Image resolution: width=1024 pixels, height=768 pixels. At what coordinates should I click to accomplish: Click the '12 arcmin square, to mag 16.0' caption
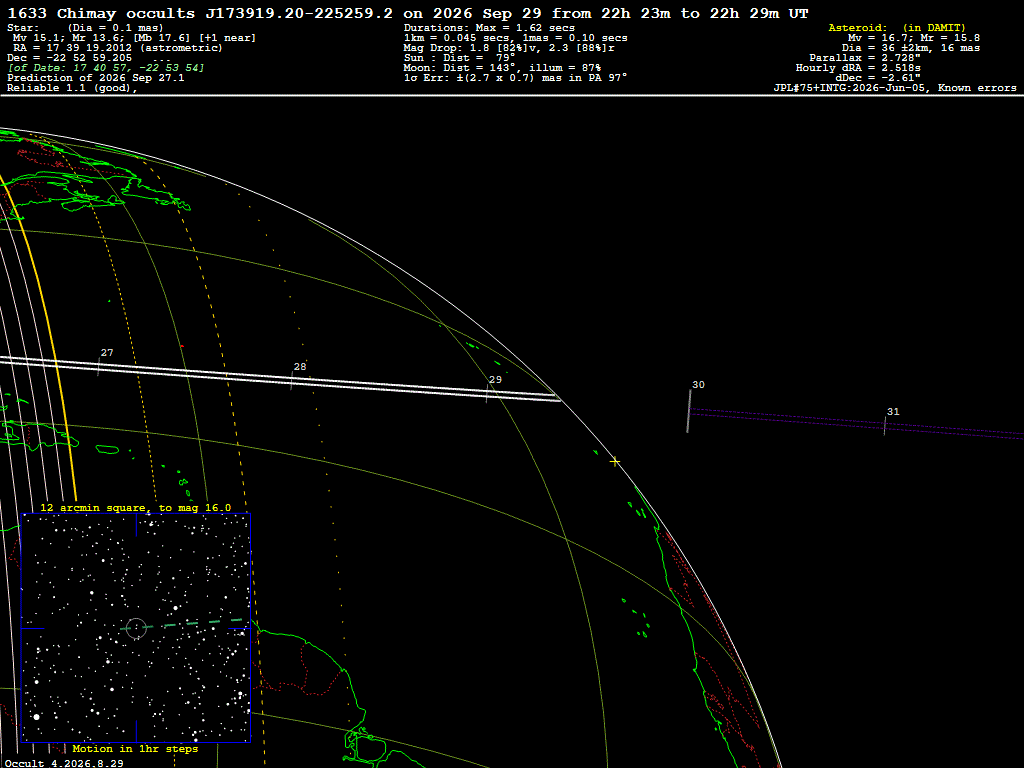coord(136,507)
